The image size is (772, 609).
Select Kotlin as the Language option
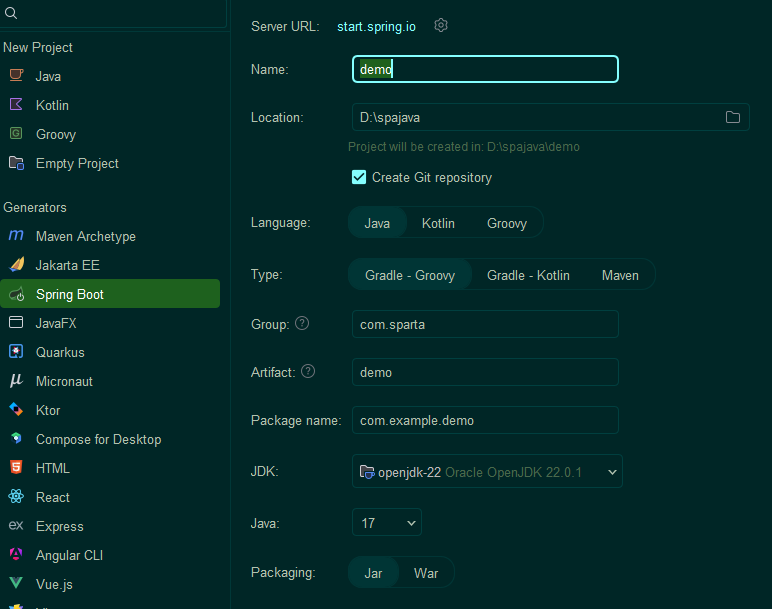click(438, 223)
